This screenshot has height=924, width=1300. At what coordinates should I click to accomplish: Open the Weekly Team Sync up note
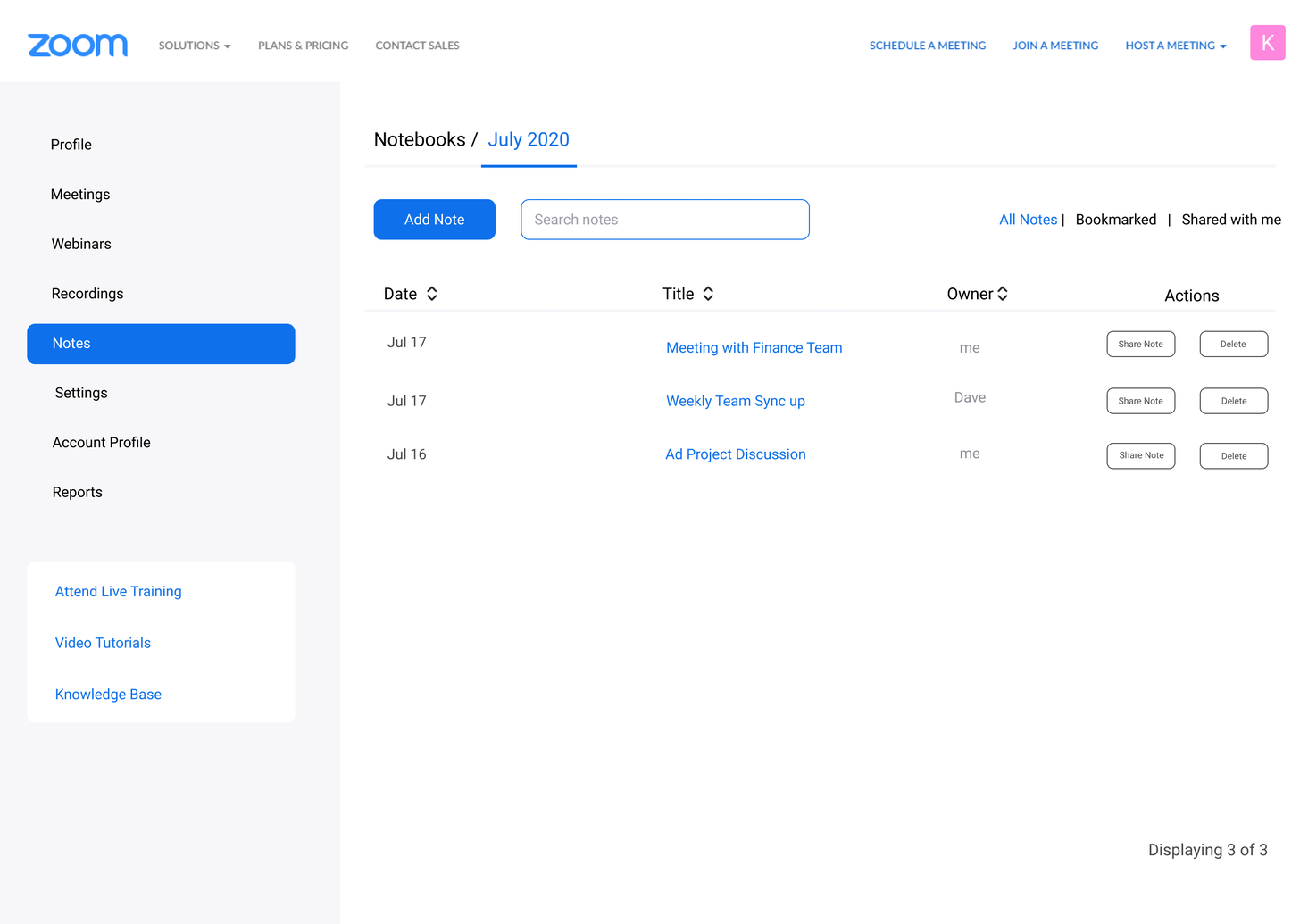(736, 401)
